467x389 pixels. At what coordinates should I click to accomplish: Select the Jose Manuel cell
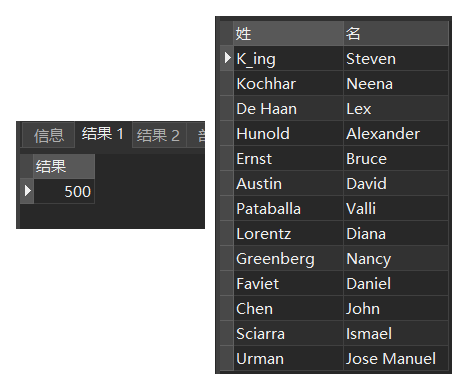pos(396,358)
